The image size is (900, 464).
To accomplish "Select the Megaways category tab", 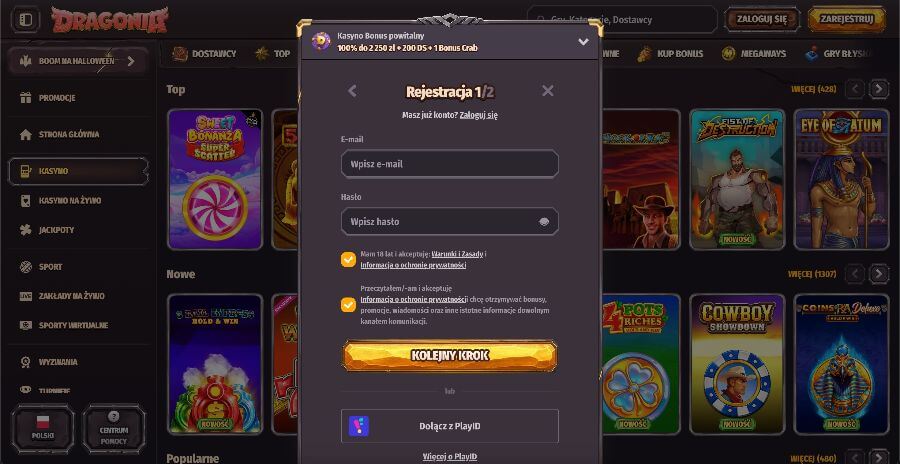I will click(754, 53).
